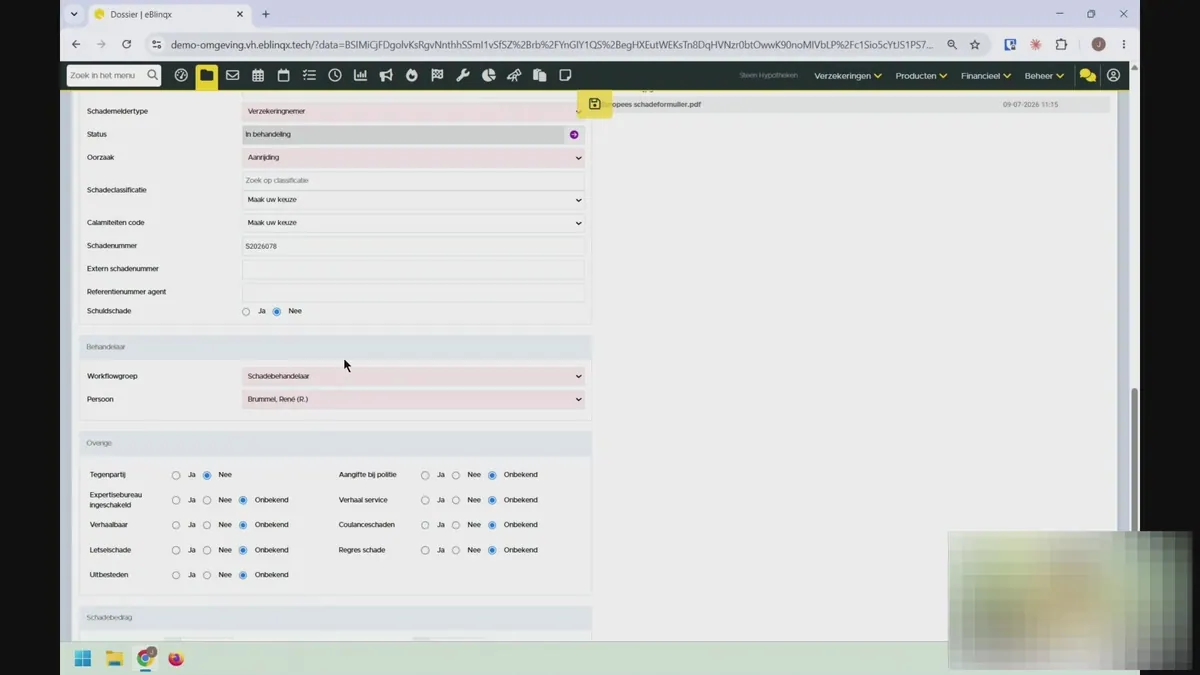
Task: Open the mail envelope icon
Action: (x=232, y=75)
